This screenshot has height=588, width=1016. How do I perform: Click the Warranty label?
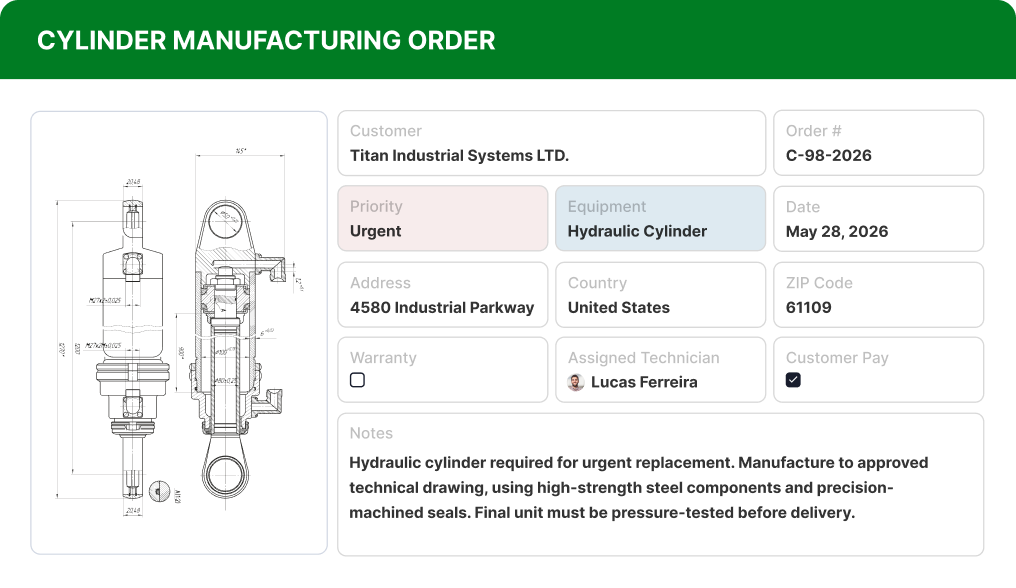point(383,358)
